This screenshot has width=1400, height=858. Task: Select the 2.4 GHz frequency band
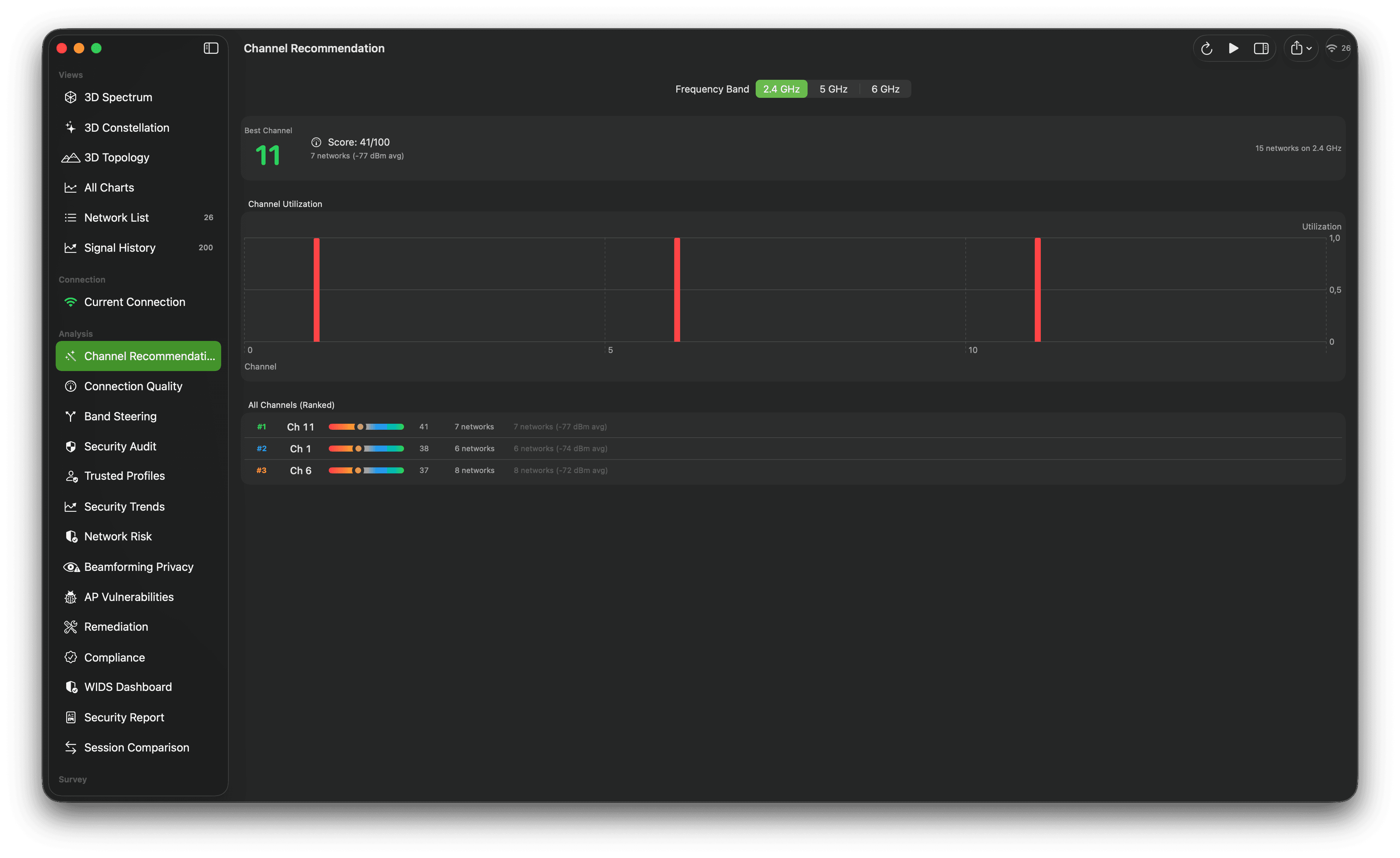coord(781,89)
